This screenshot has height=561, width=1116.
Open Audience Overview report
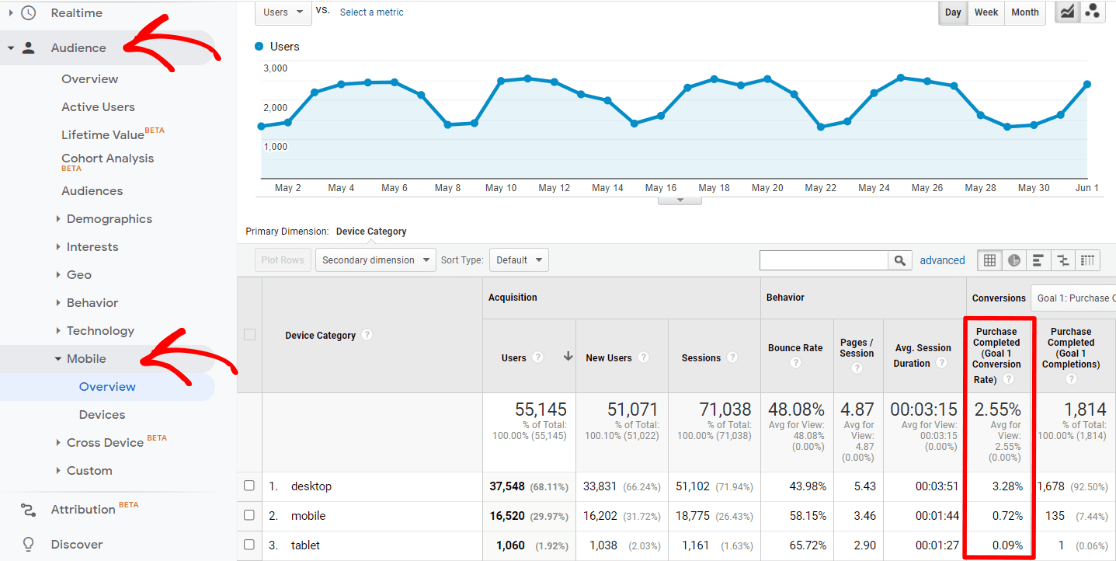90,79
